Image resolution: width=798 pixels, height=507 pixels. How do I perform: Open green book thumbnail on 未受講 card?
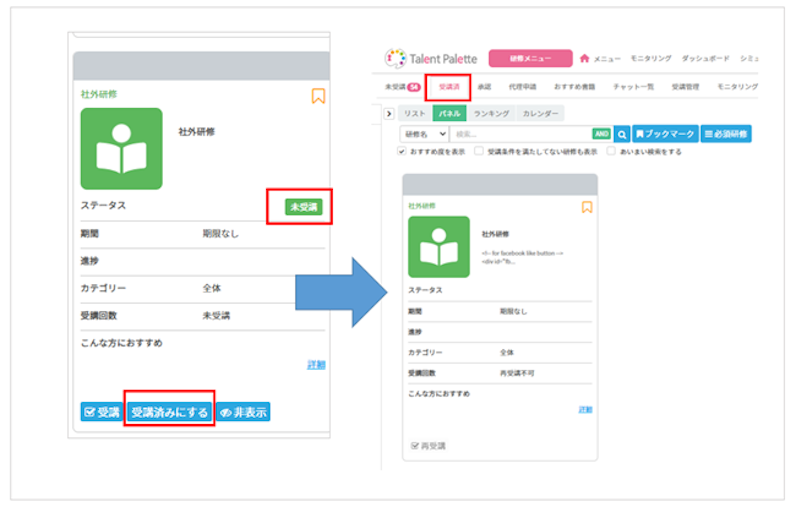pos(122,149)
